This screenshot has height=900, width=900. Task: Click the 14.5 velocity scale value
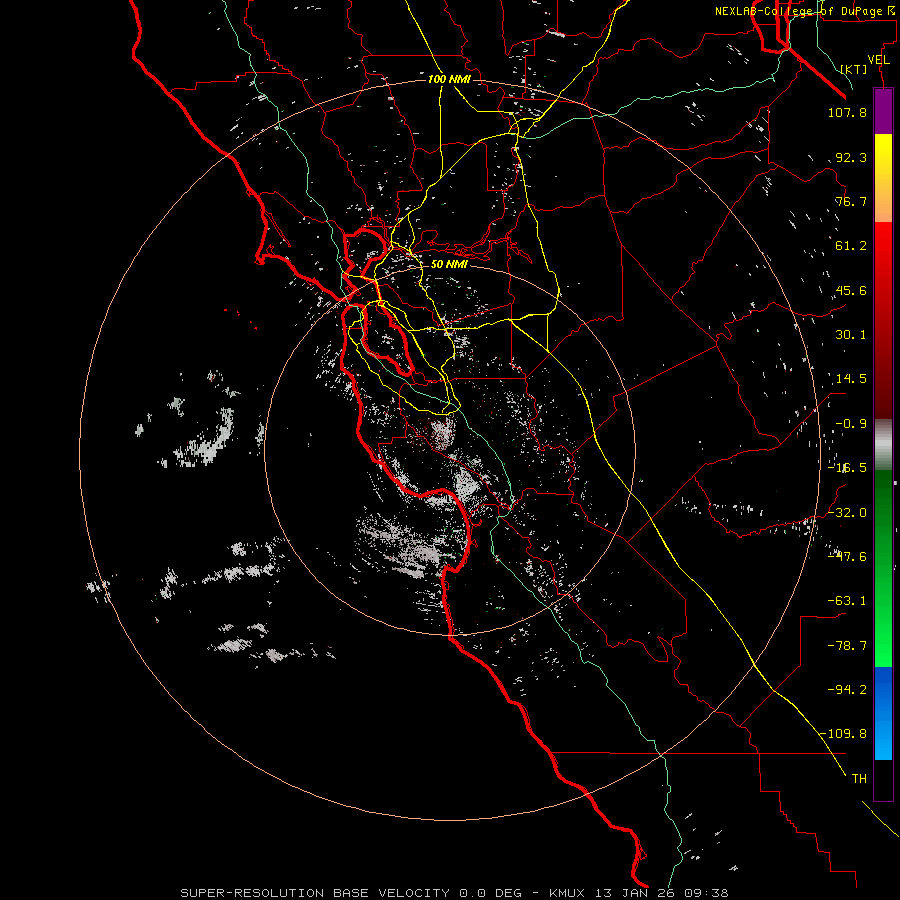click(x=851, y=379)
